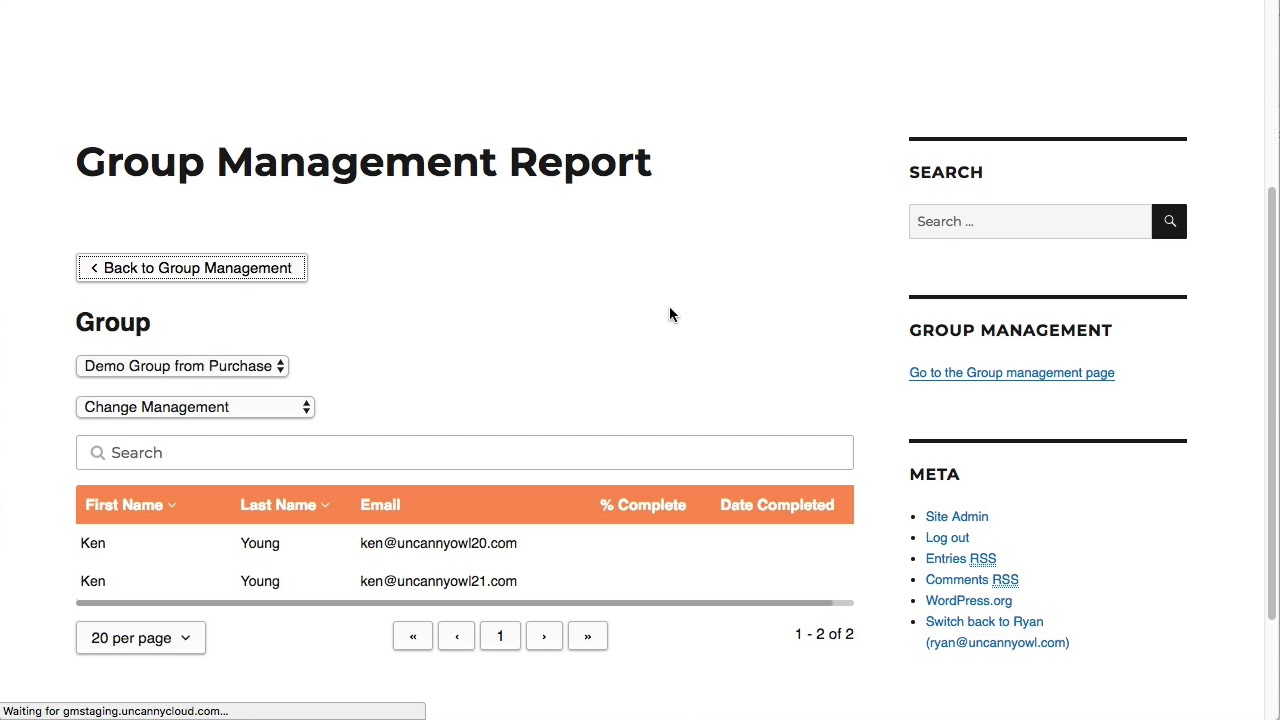Switch back to Ryan account link

point(997,632)
